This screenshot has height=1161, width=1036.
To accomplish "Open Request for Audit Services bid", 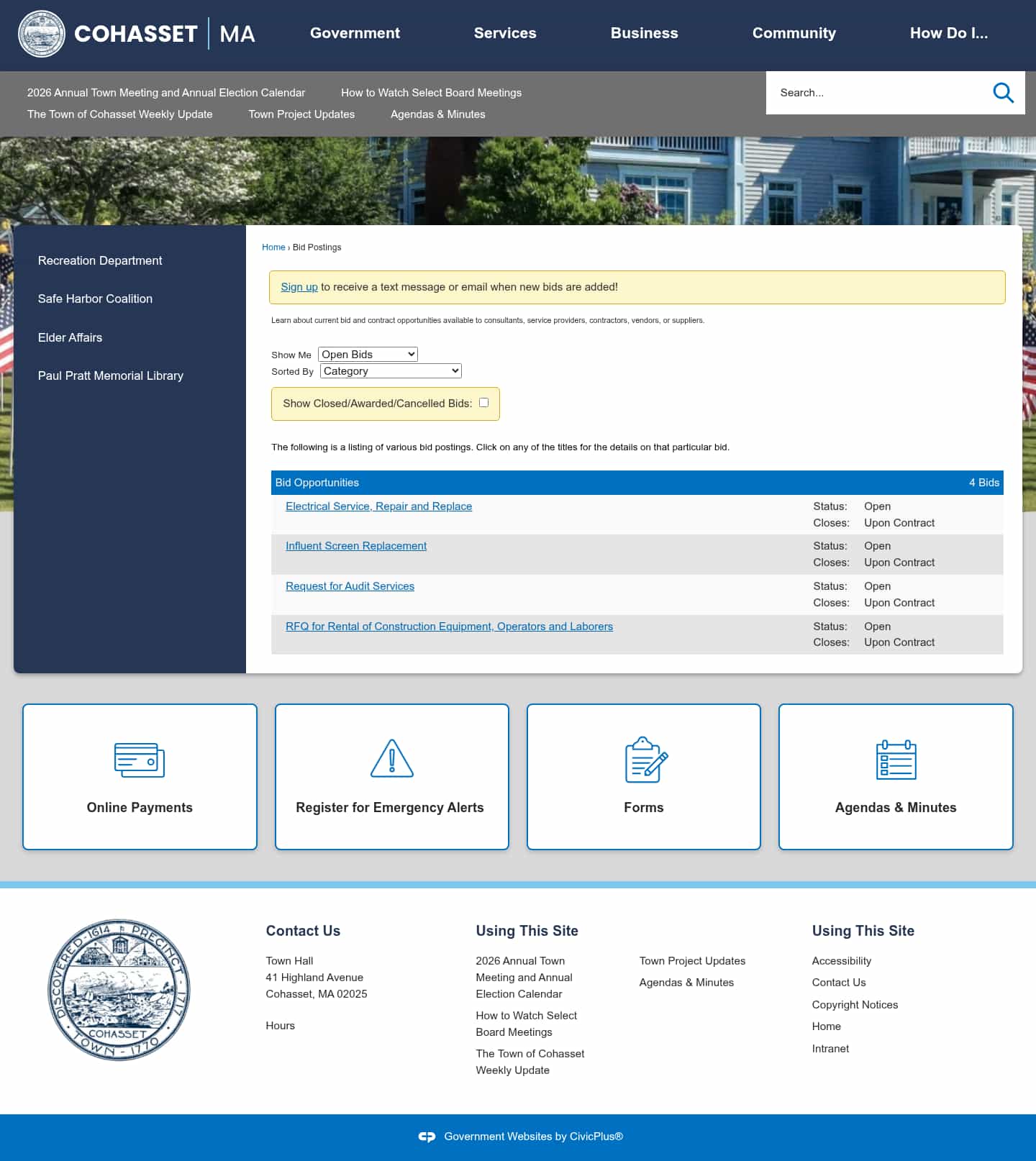I will pyautogui.click(x=350, y=586).
